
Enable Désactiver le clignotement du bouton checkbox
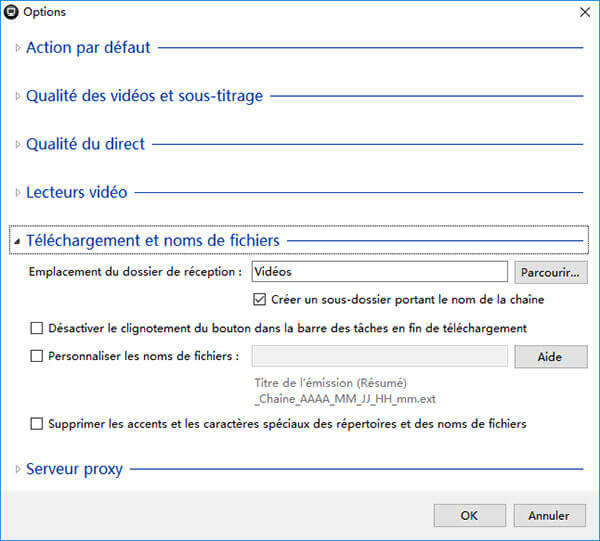pos(37,328)
